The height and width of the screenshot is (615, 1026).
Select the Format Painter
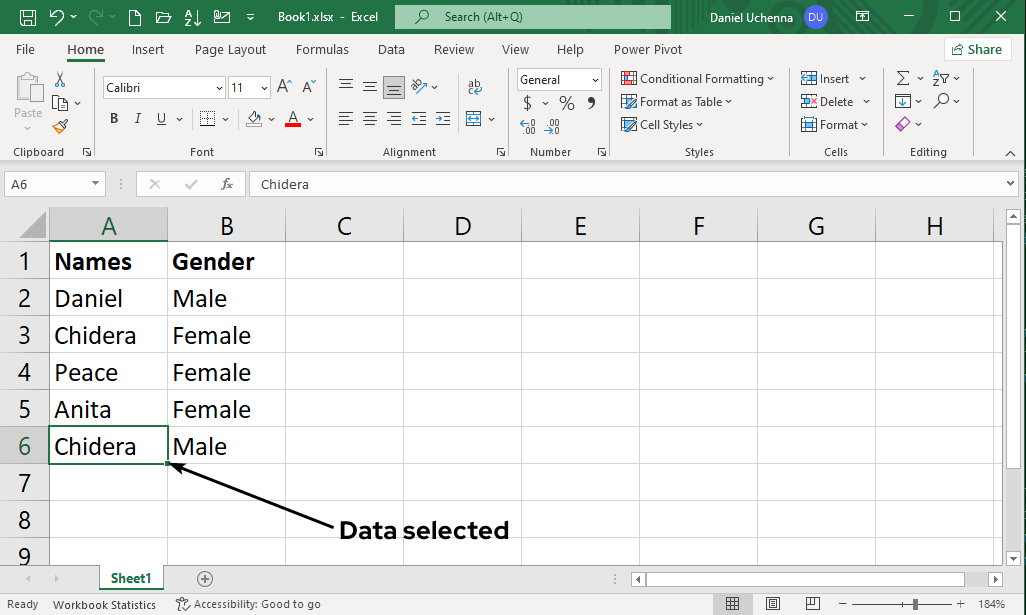coord(59,126)
